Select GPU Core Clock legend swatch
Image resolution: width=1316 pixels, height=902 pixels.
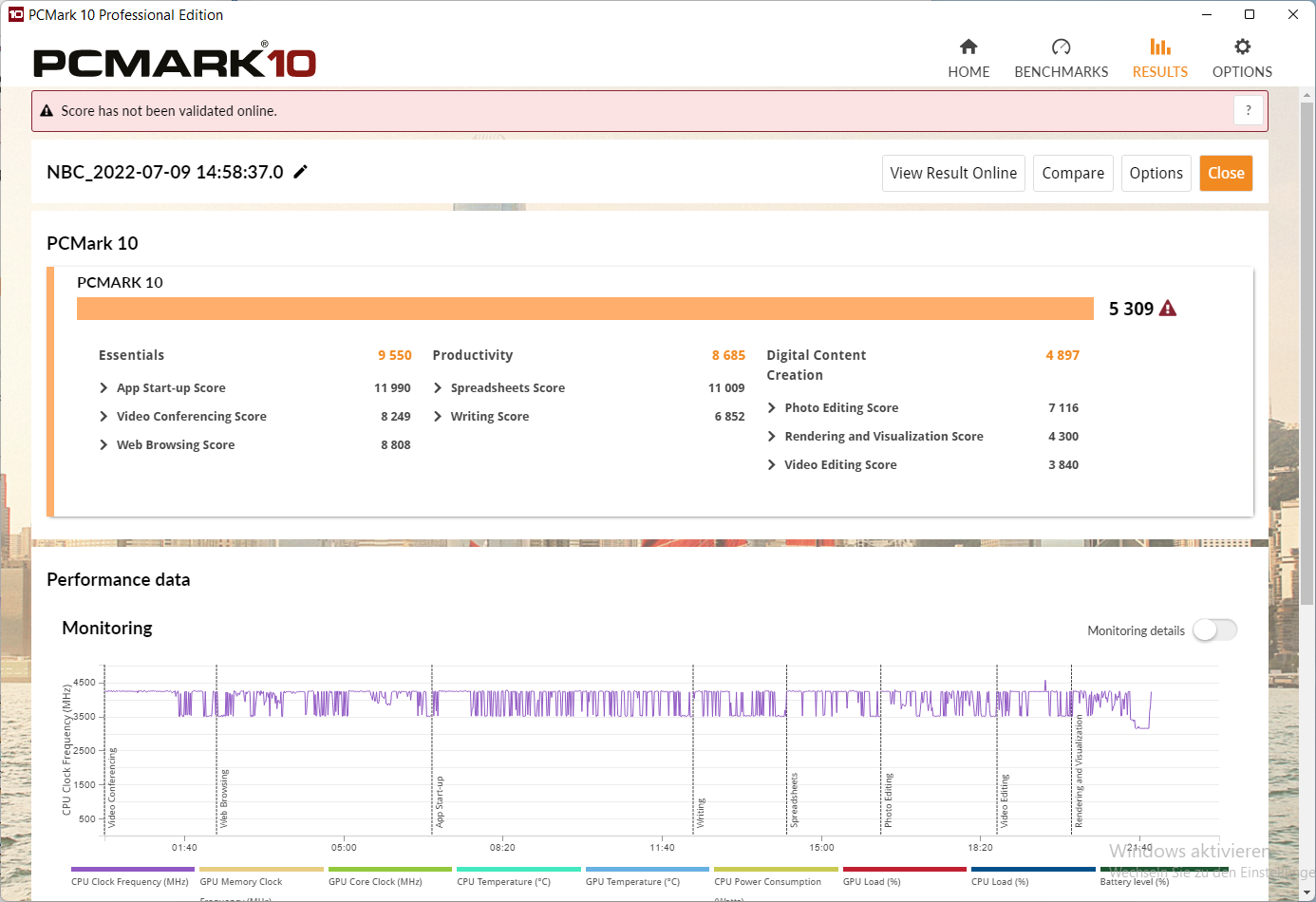tap(390, 869)
